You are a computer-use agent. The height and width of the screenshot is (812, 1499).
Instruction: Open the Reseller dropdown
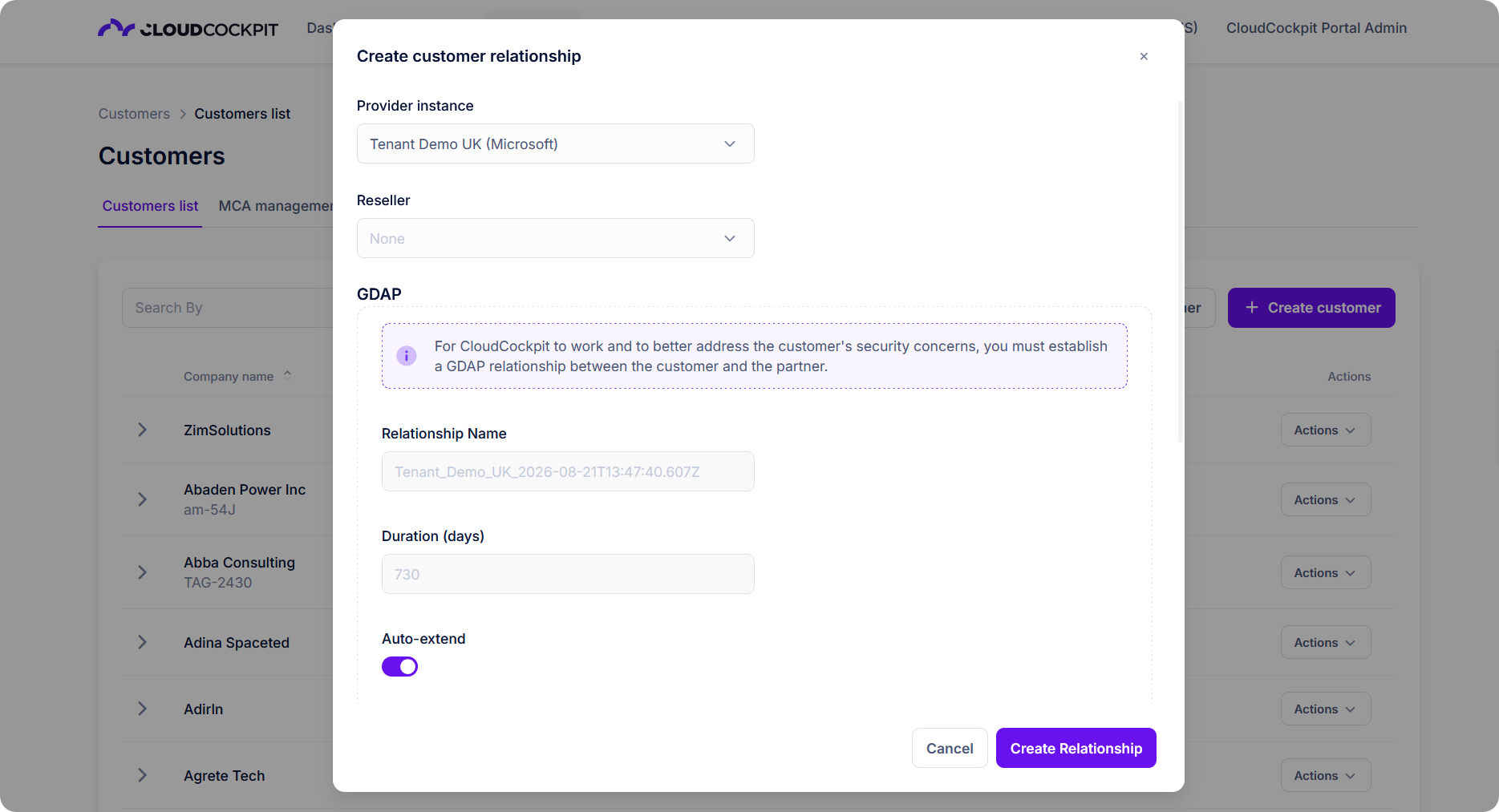pyautogui.click(x=555, y=238)
